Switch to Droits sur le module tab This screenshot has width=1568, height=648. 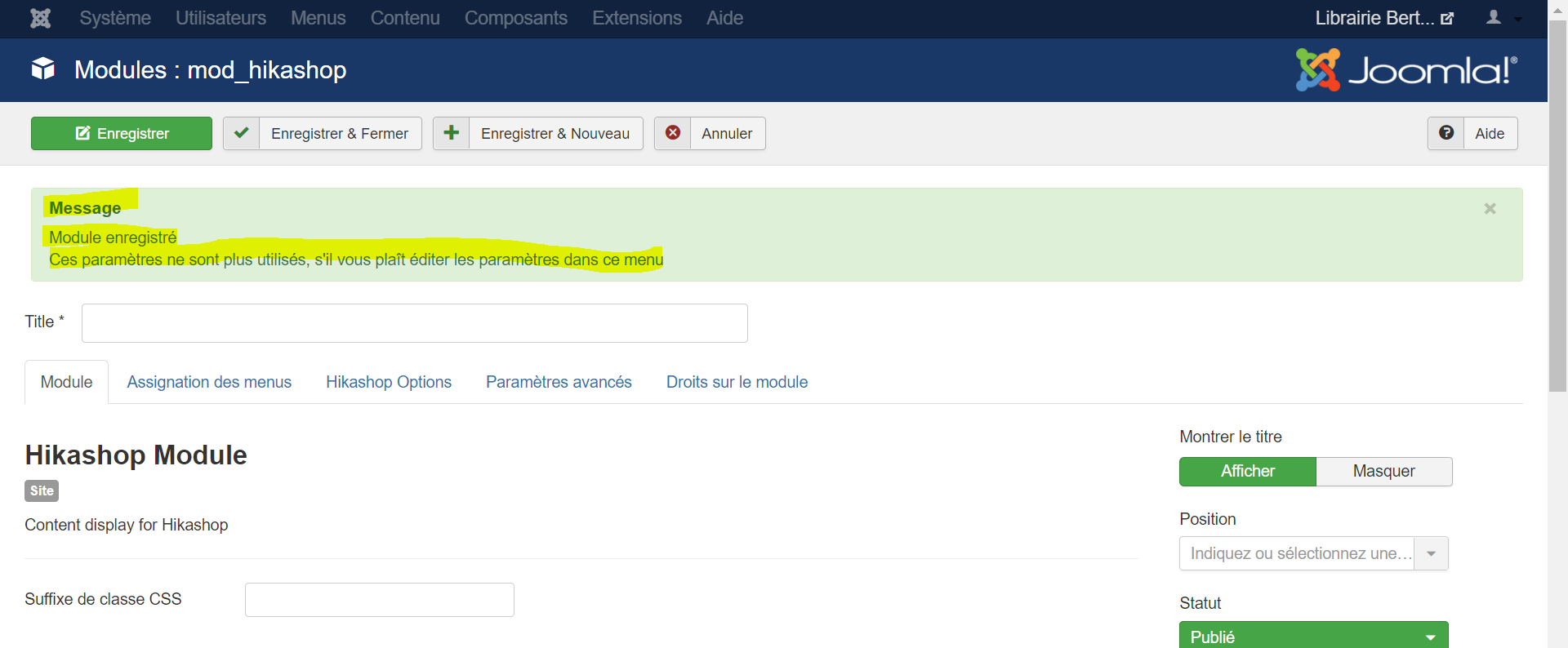(x=737, y=382)
